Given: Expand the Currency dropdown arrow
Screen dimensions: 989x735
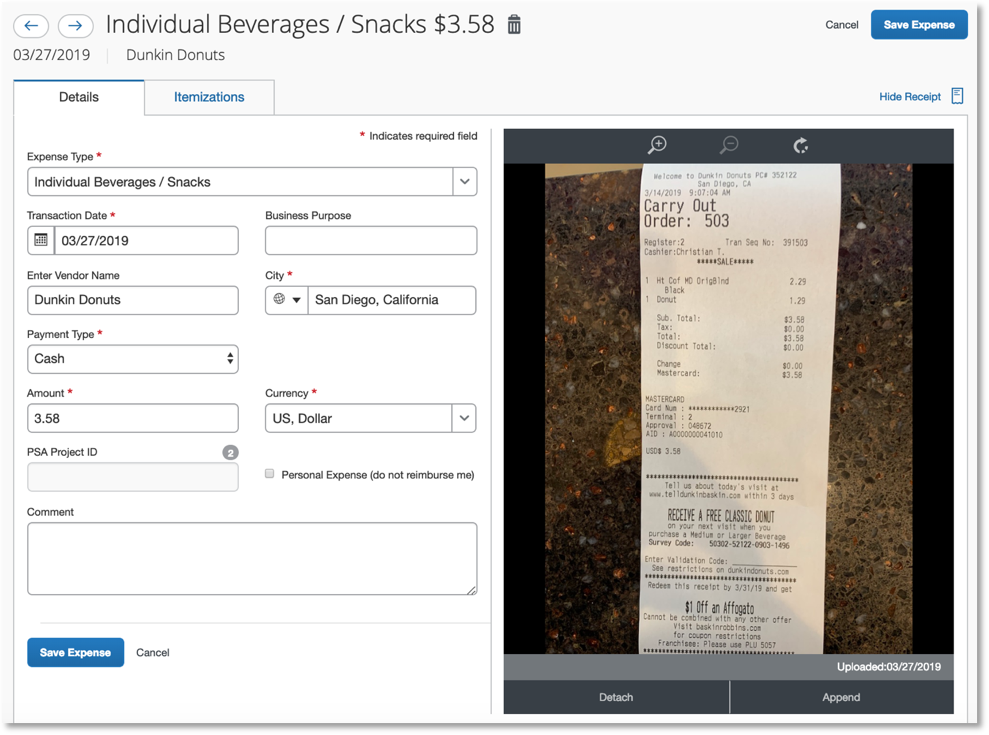Looking at the screenshot, I should pos(464,418).
